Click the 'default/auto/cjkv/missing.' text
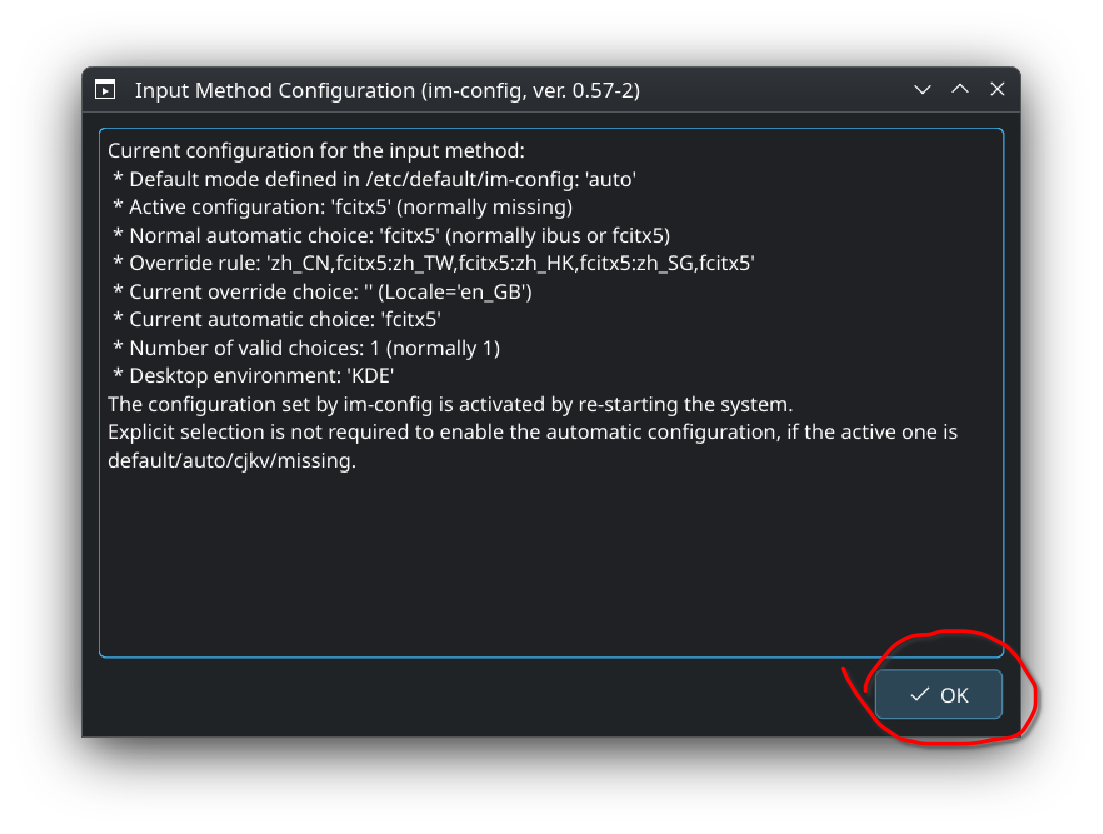The width and height of the screenshot is (1103, 834). (x=232, y=462)
